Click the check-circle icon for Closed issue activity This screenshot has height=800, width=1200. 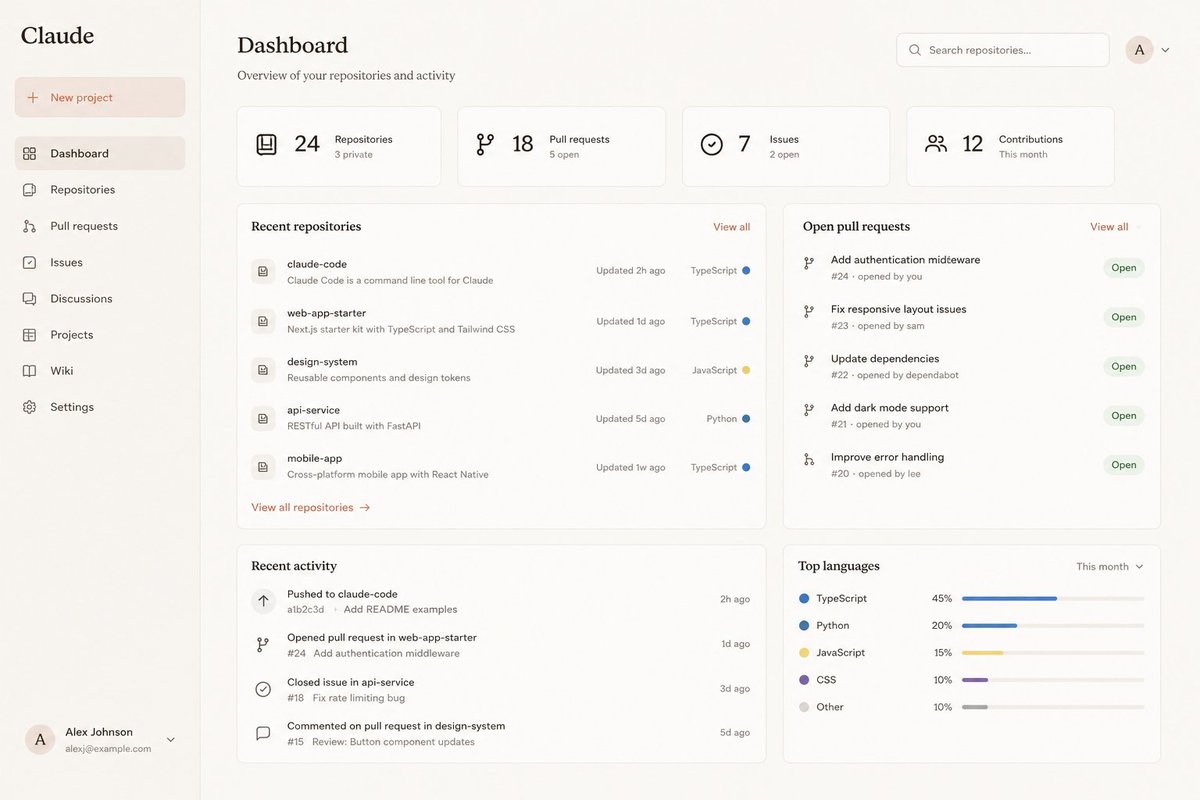(263, 689)
